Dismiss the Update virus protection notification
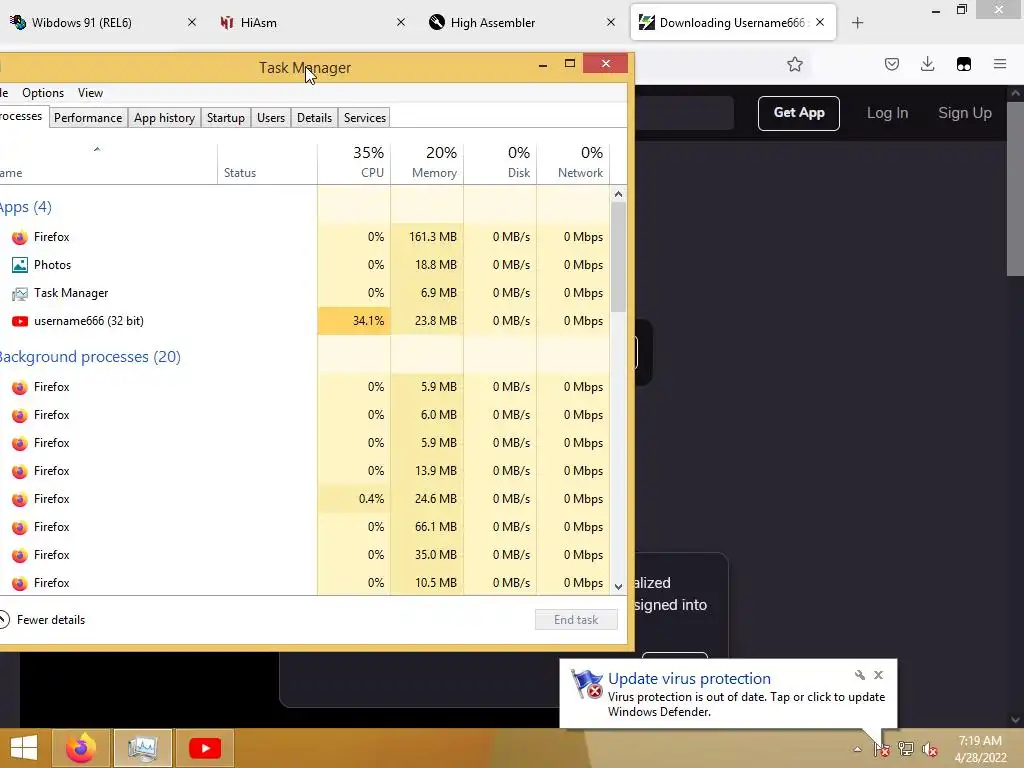The height and width of the screenshot is (768, 1024). [x=879, y=675]
